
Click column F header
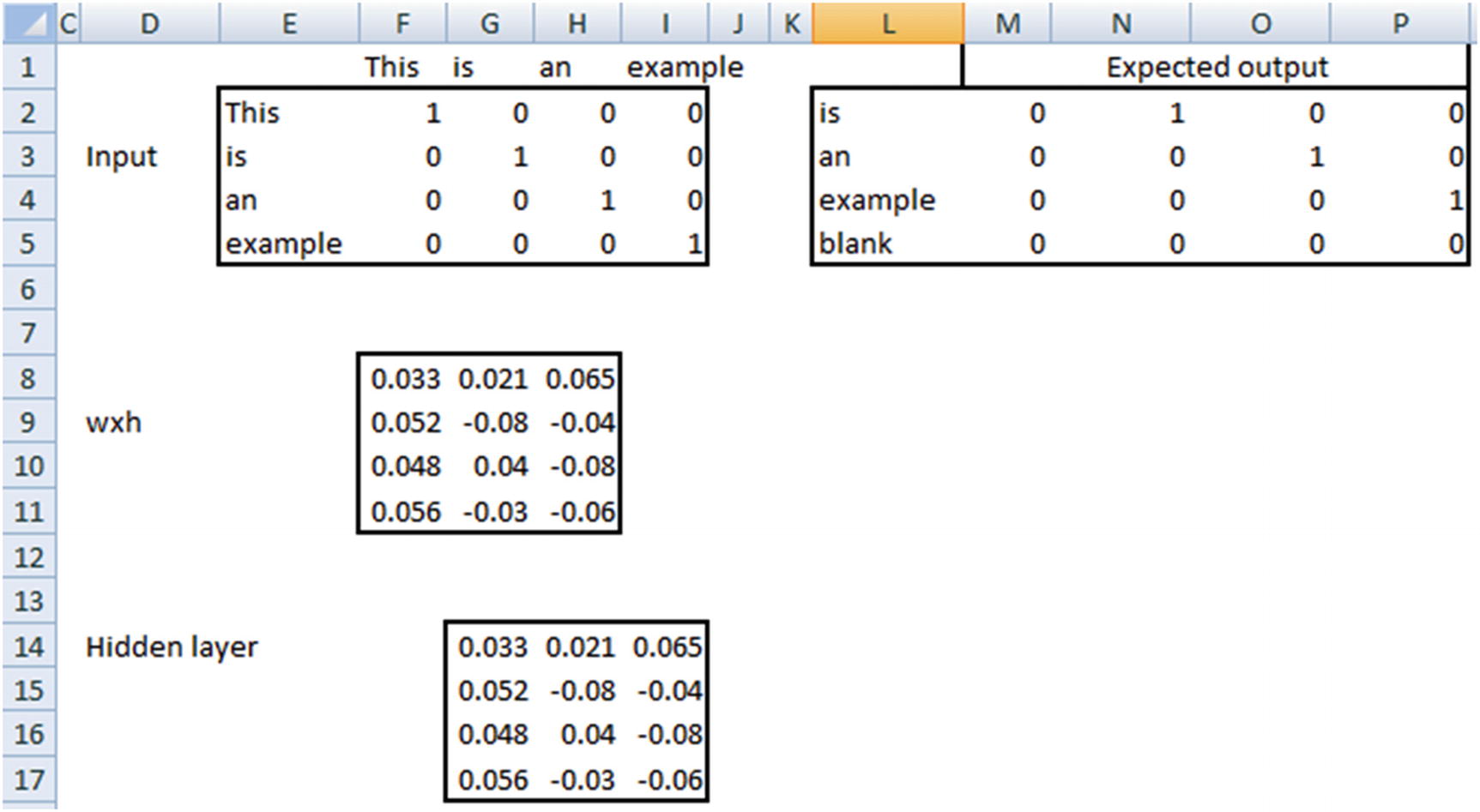tap(402, 23)
